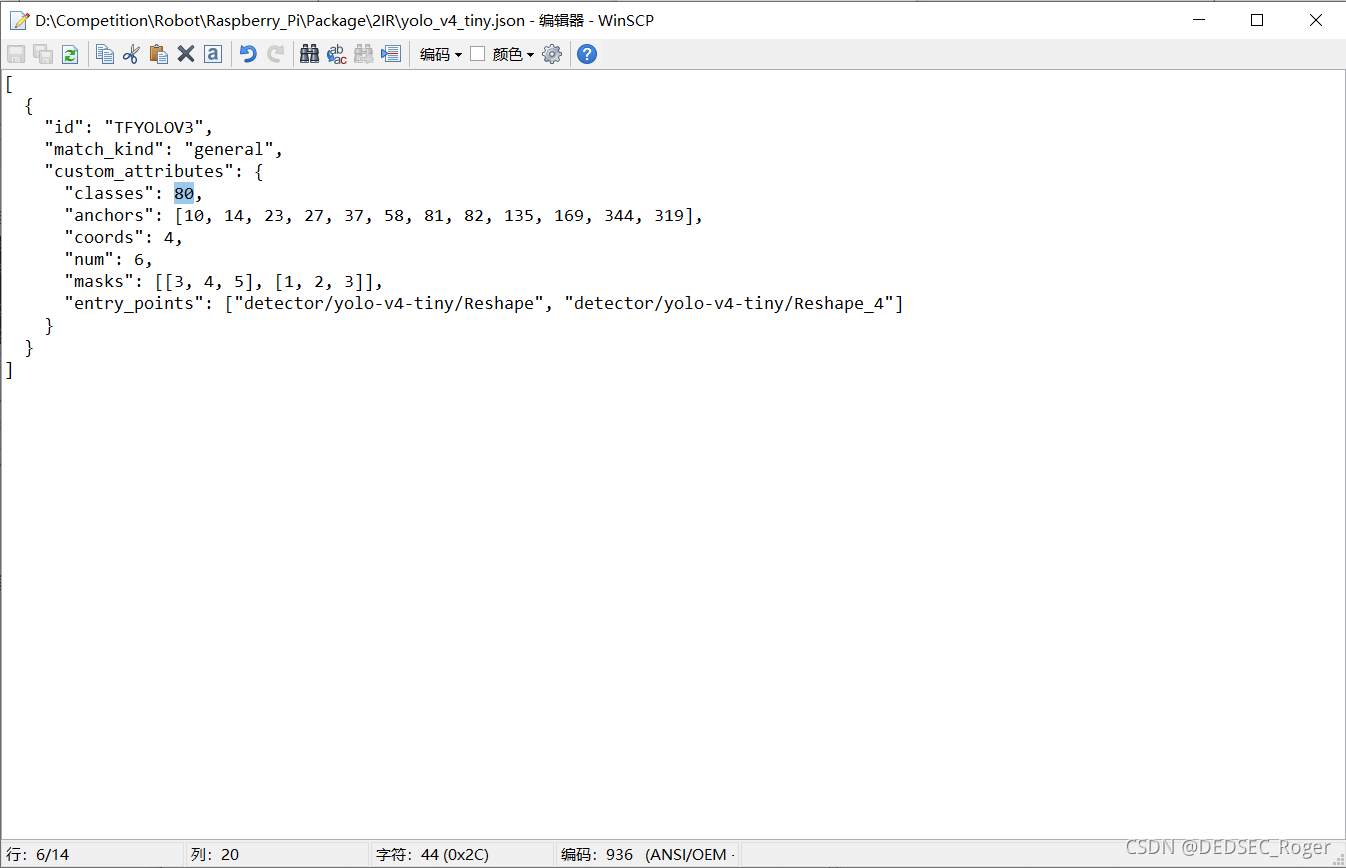
Task: Click the Go to line number icon
Action: [x=391, y=54]
